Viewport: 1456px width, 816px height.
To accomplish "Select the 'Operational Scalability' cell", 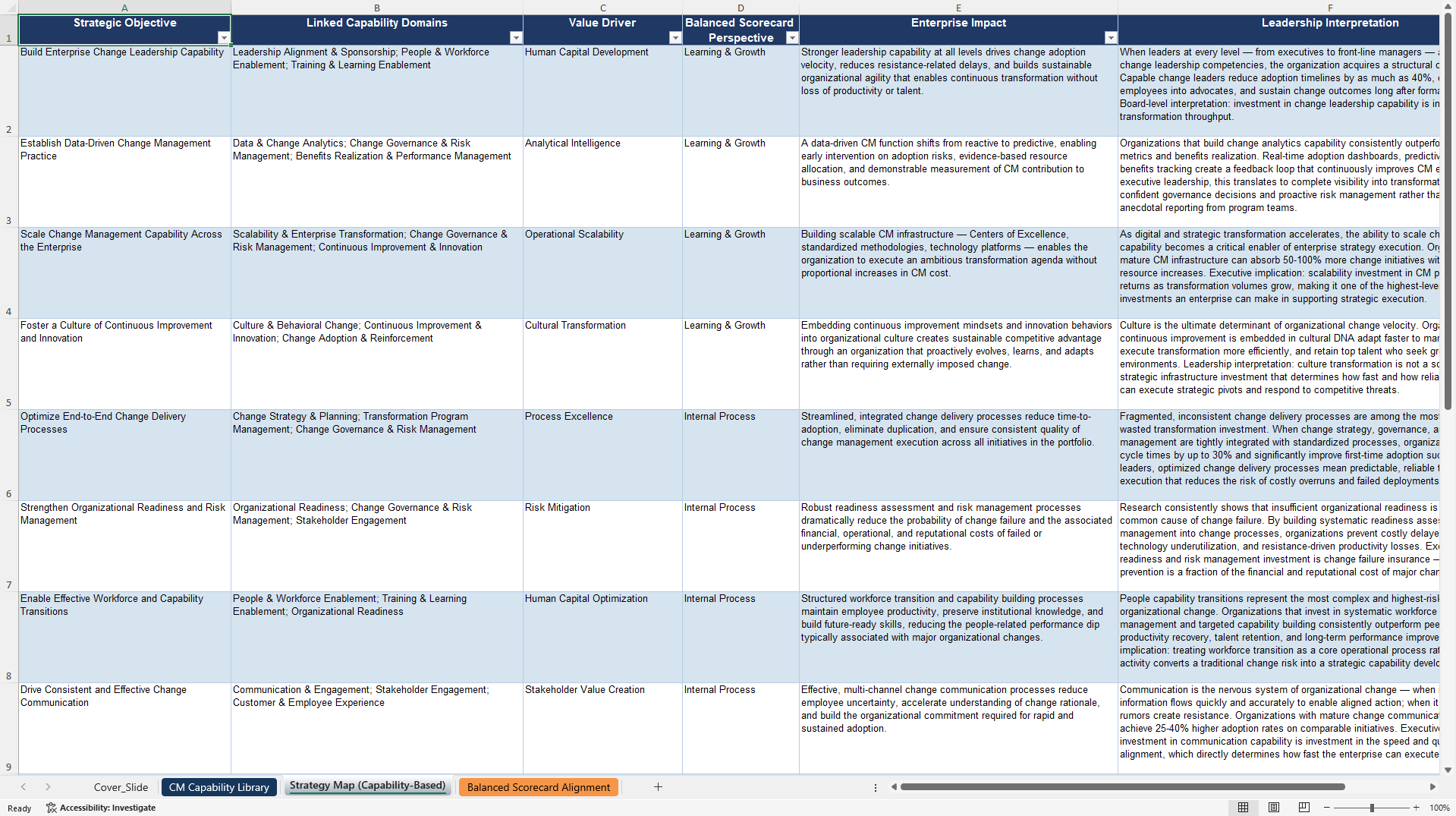I will (602, 273).
